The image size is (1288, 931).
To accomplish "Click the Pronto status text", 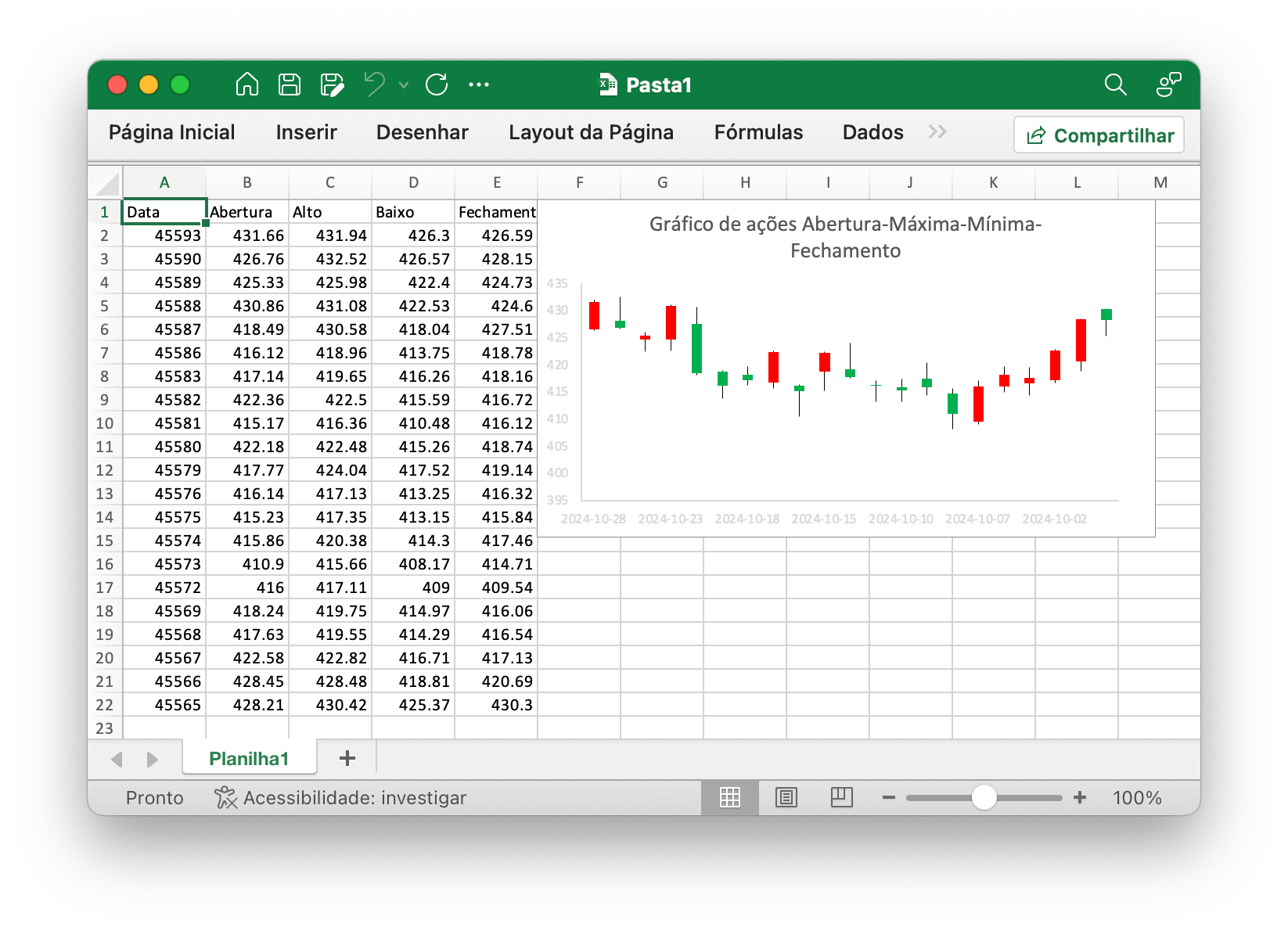I will pyautogui.click(x=155, y=798).
